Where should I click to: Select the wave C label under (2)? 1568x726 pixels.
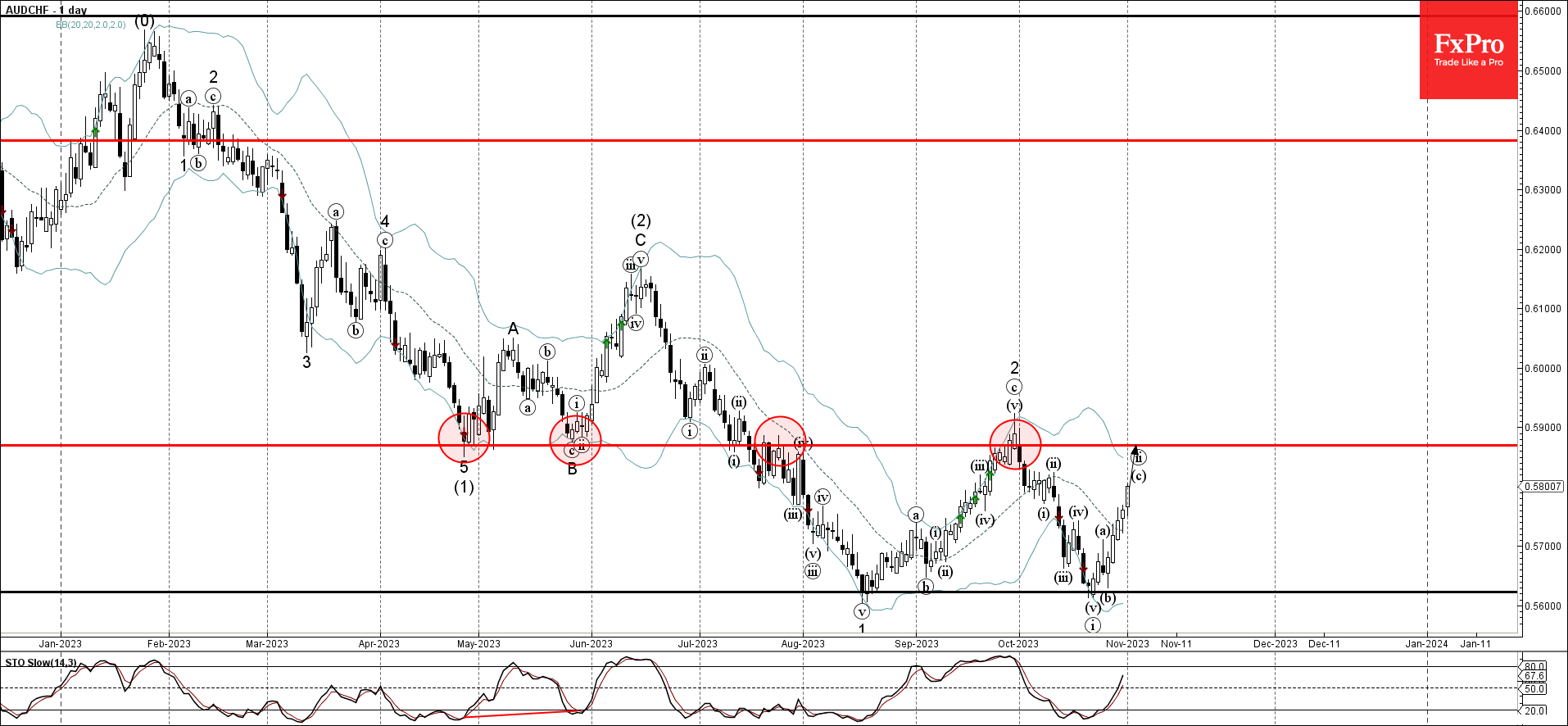641,240
